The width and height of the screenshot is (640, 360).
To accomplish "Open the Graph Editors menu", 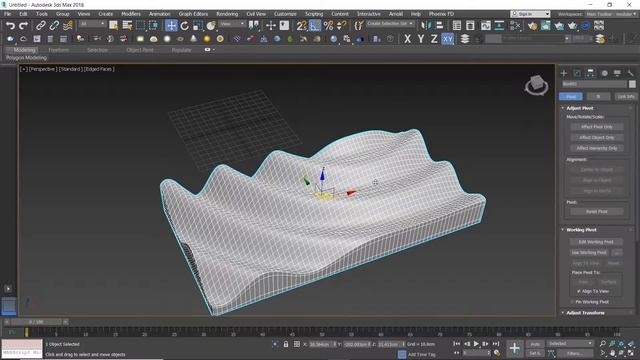I will [193, 14].
